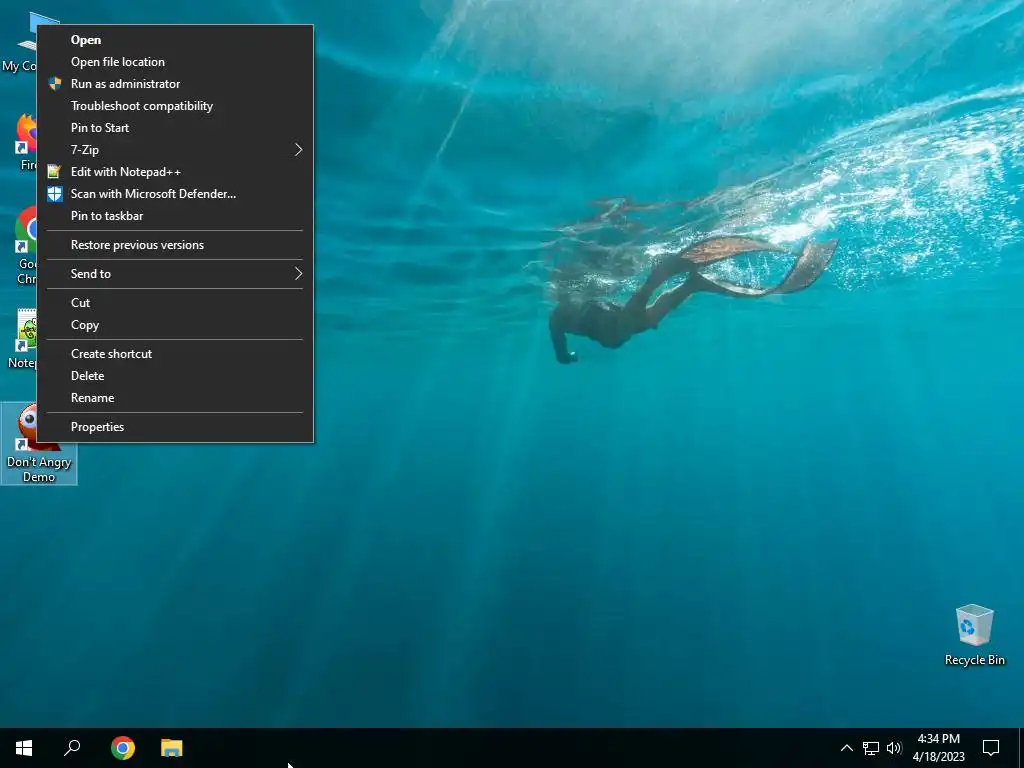Viewport: 1024px width, 768px height.
Task: Select the Recycle Bin icon
Action: click(974, 635)
